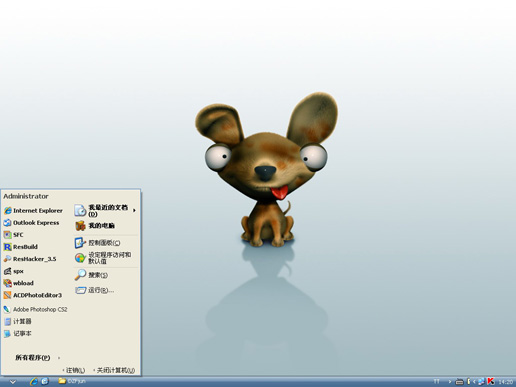Open 设定程序访问和默认值
This screenshot has width=516, height=387.
click(103, 258)
